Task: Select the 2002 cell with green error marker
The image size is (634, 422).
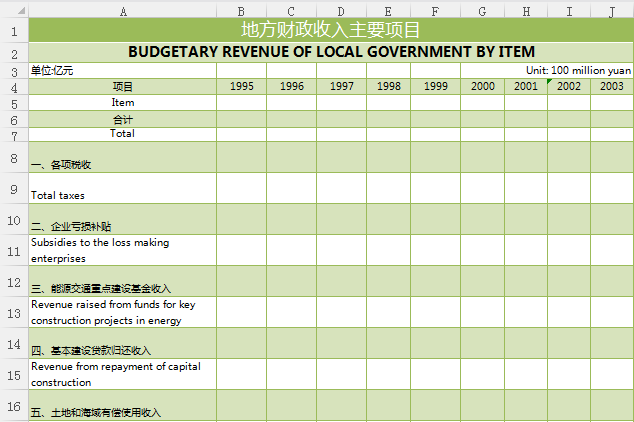Action: click(x=569, y=87)
